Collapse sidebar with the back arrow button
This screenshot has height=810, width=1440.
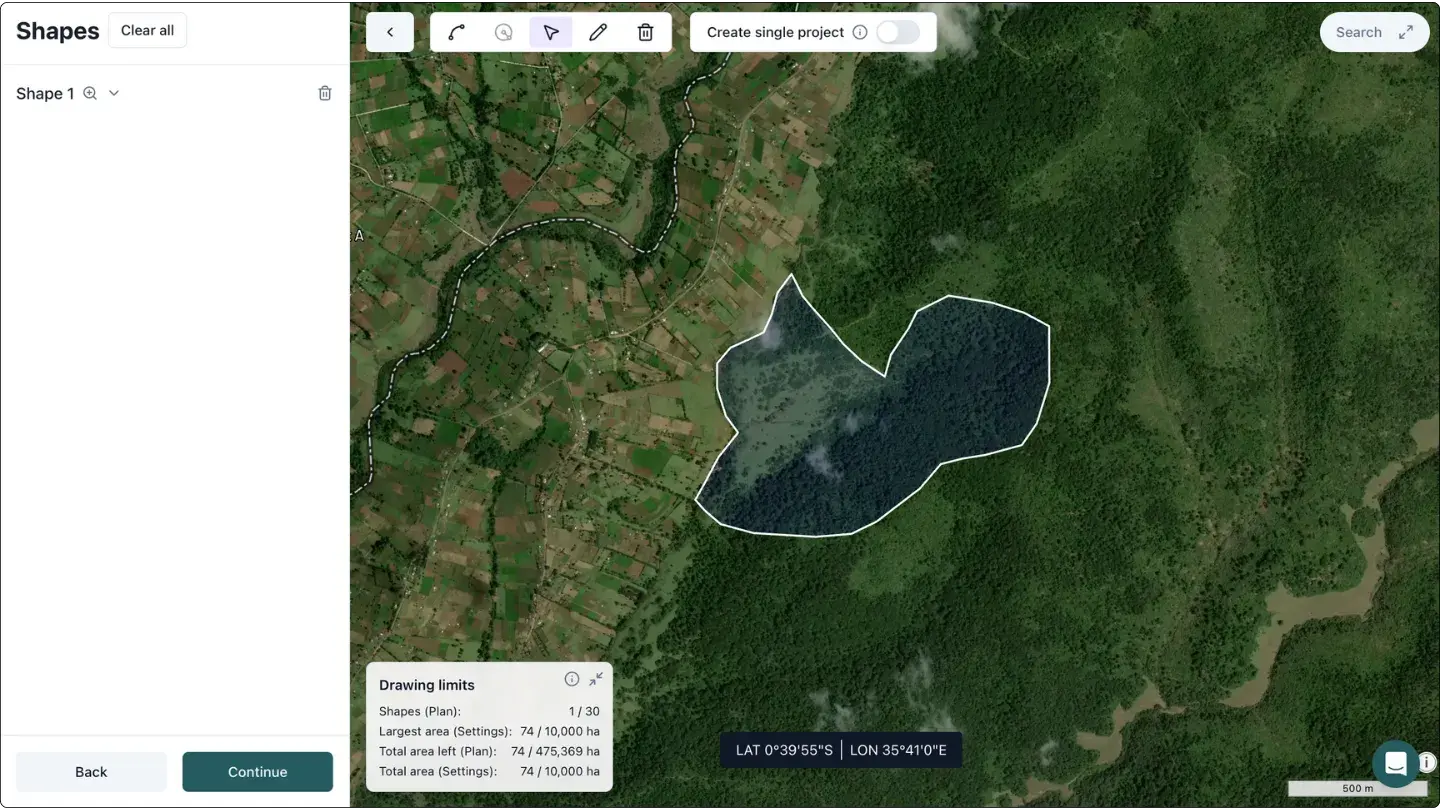pyautogui.click(x=390, y=32)
